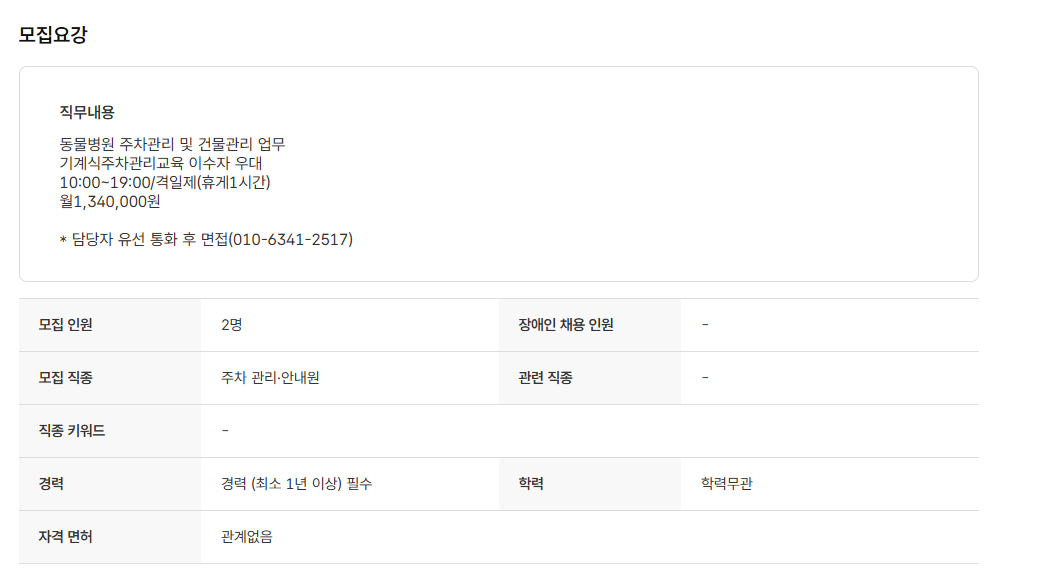
Task: Click the 주차 관리·안내원 job type value
Action: (x=270, y=378)
